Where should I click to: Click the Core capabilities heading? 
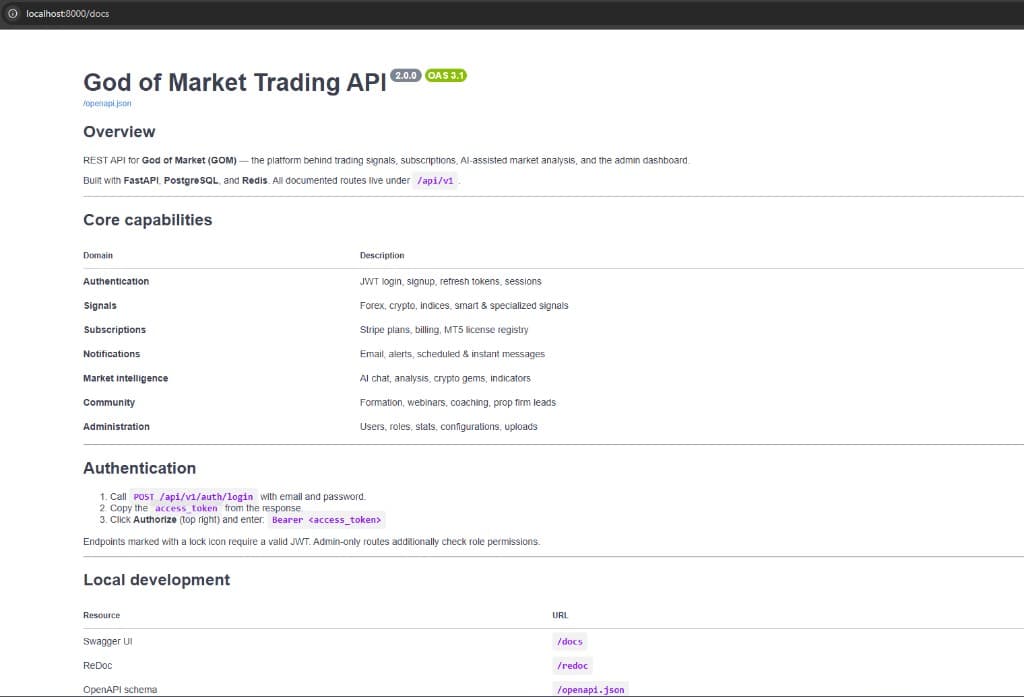click(x=148, y=219)
